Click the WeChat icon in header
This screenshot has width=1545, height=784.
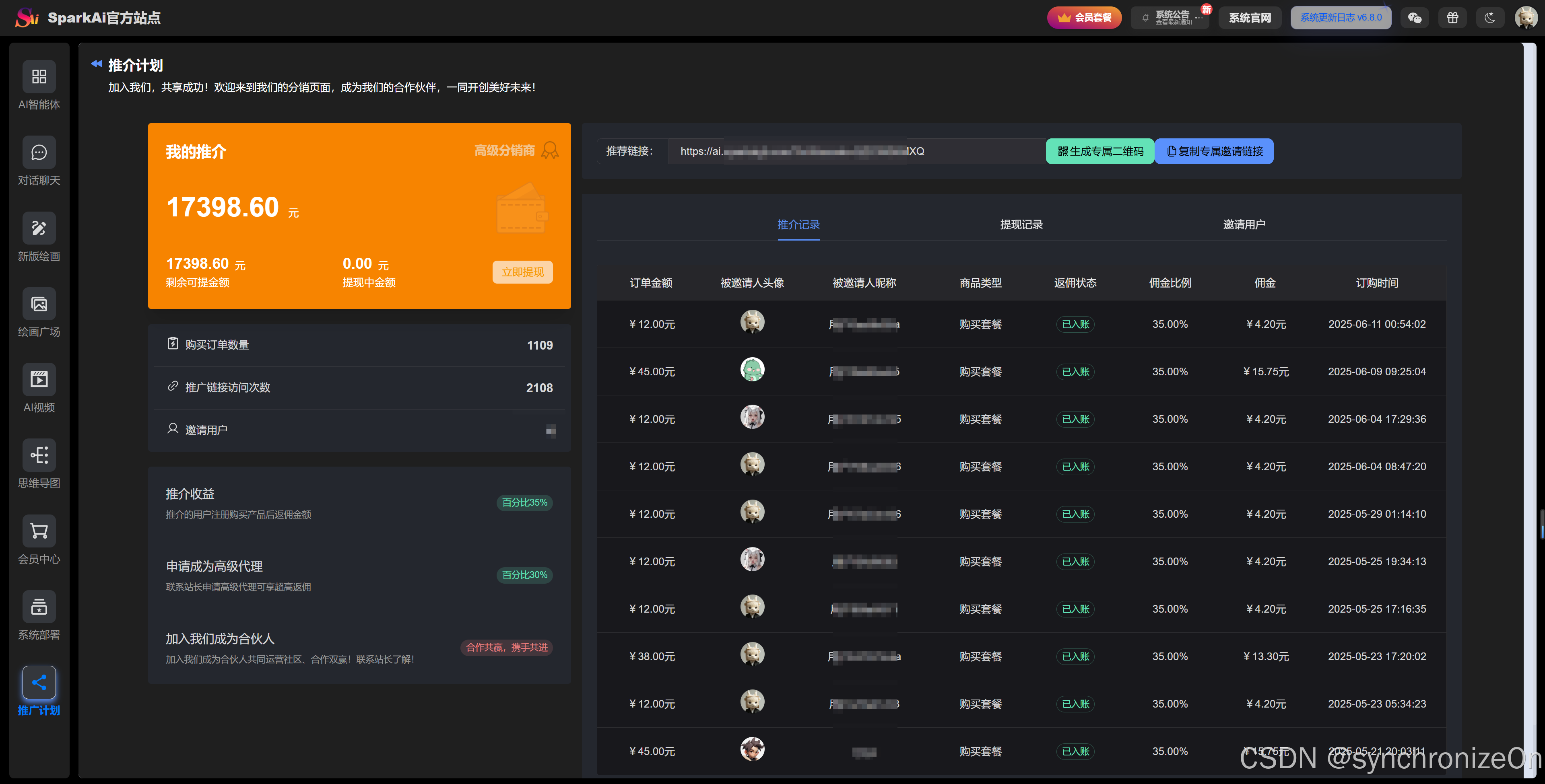click(1414, 18)
